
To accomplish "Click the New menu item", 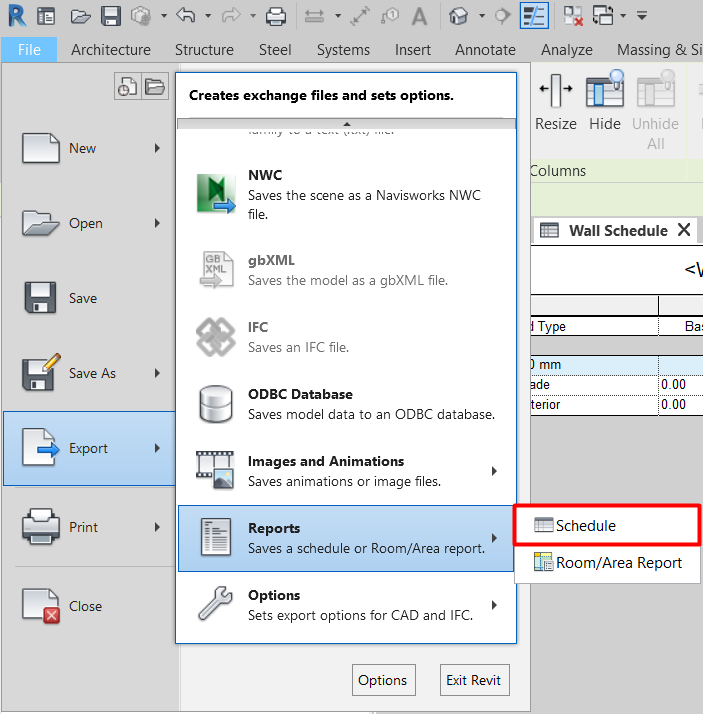I will pos(89,148).
